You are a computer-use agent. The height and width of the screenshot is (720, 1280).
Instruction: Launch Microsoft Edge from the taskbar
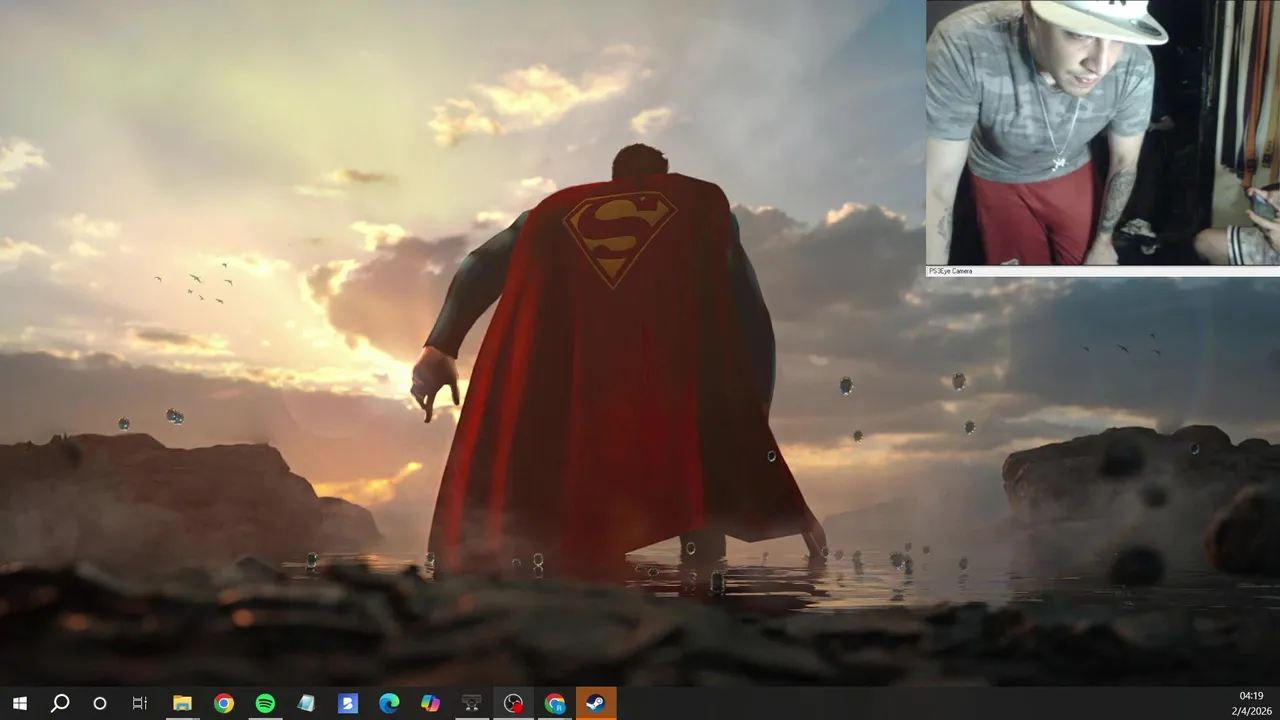(x=389, y=704)
